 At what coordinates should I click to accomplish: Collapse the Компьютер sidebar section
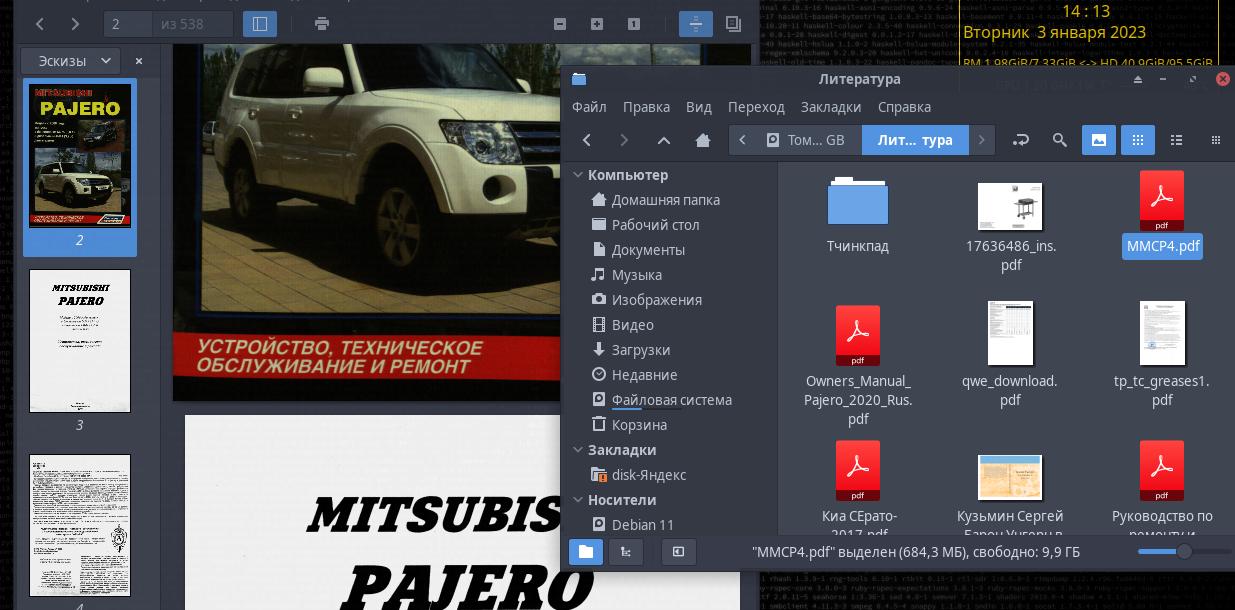[578, 175]
